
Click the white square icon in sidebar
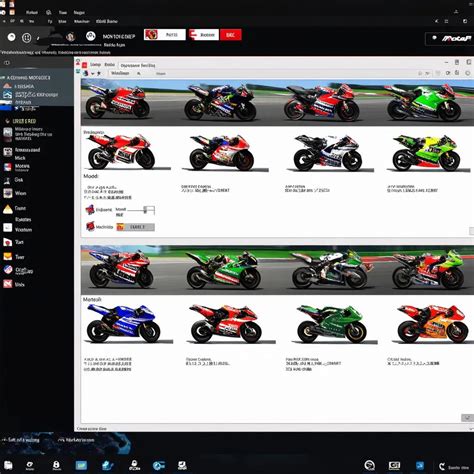pos(8,228)
